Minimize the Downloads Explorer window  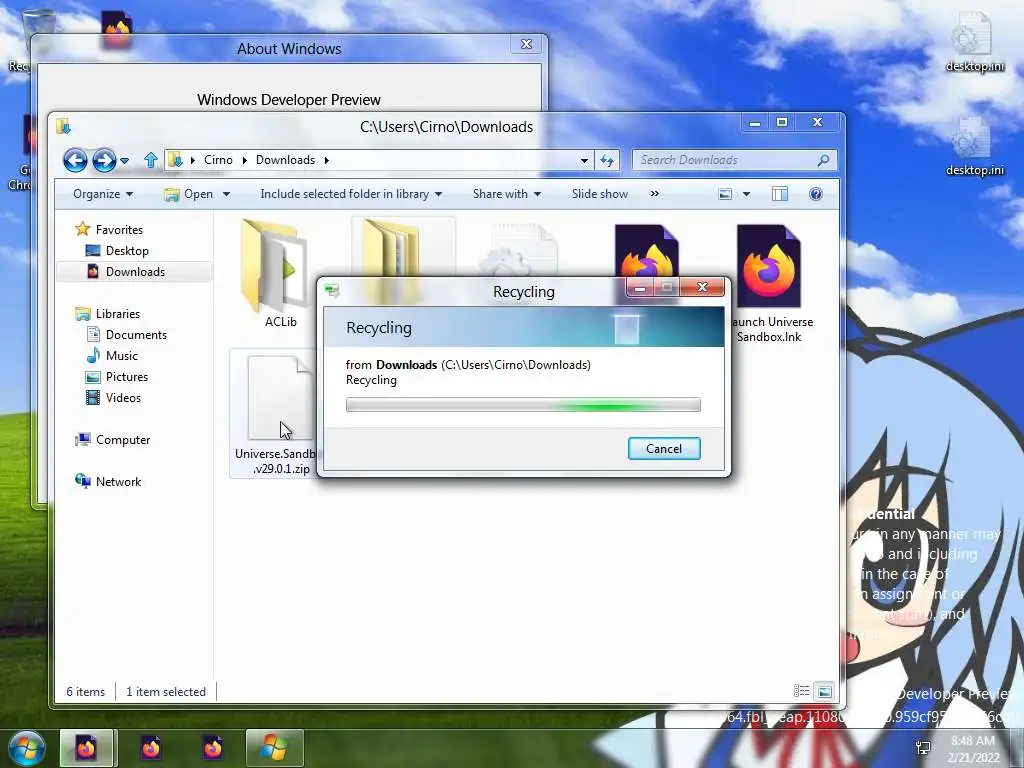click(755, 122)
